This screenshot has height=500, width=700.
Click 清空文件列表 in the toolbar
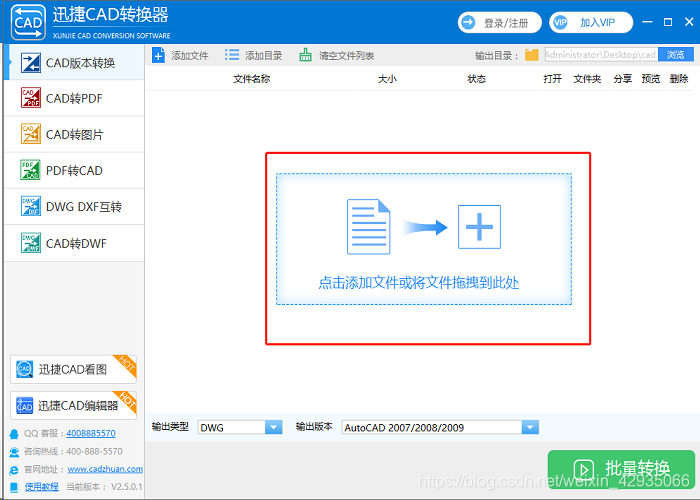(x=337, y=55)
